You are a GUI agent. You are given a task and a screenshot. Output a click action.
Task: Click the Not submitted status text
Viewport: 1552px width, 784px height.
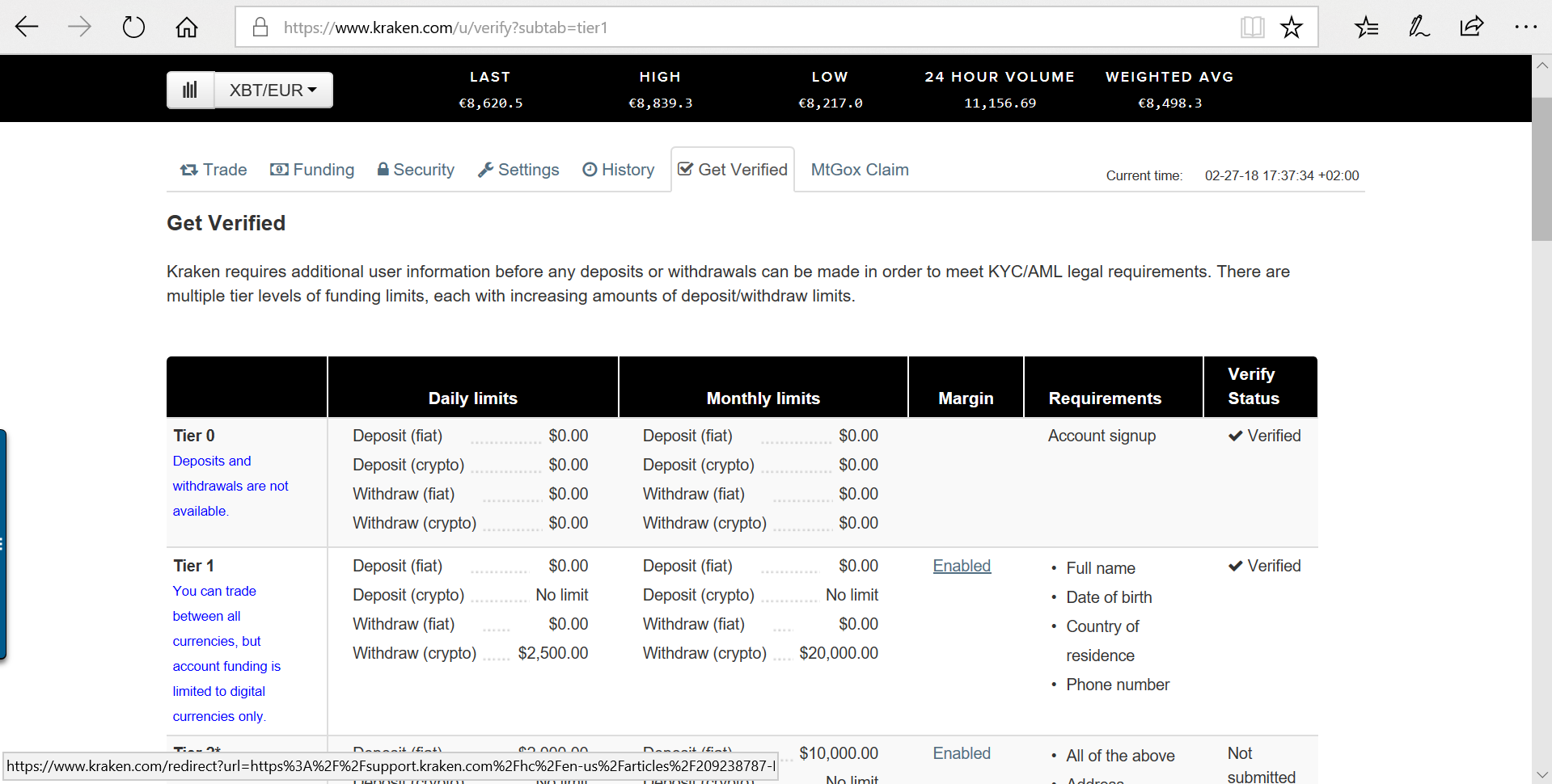[x=1261, y=765]
